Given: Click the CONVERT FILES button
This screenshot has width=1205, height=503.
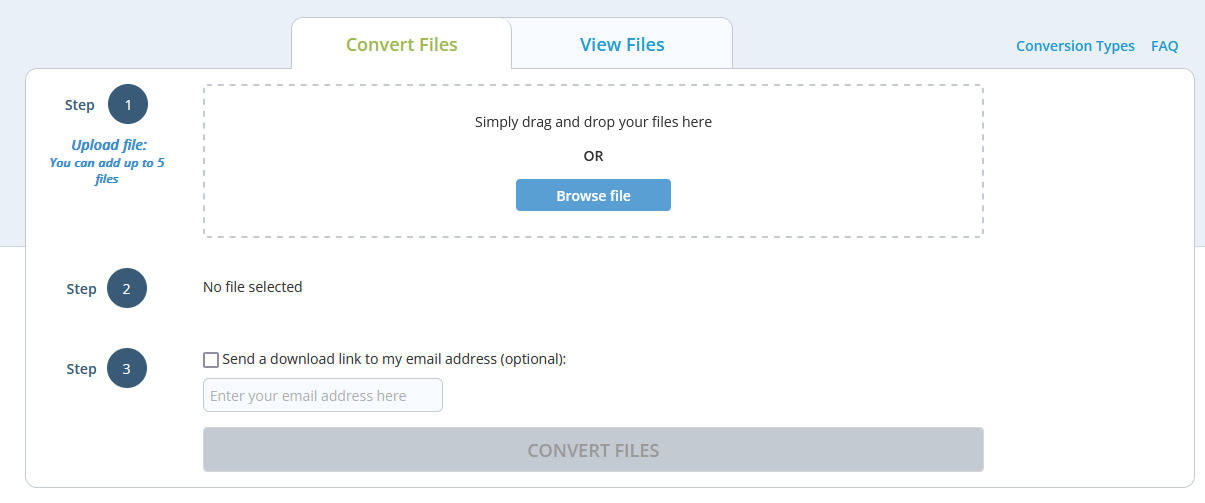Looking at the screenshot, I should 593,450.
